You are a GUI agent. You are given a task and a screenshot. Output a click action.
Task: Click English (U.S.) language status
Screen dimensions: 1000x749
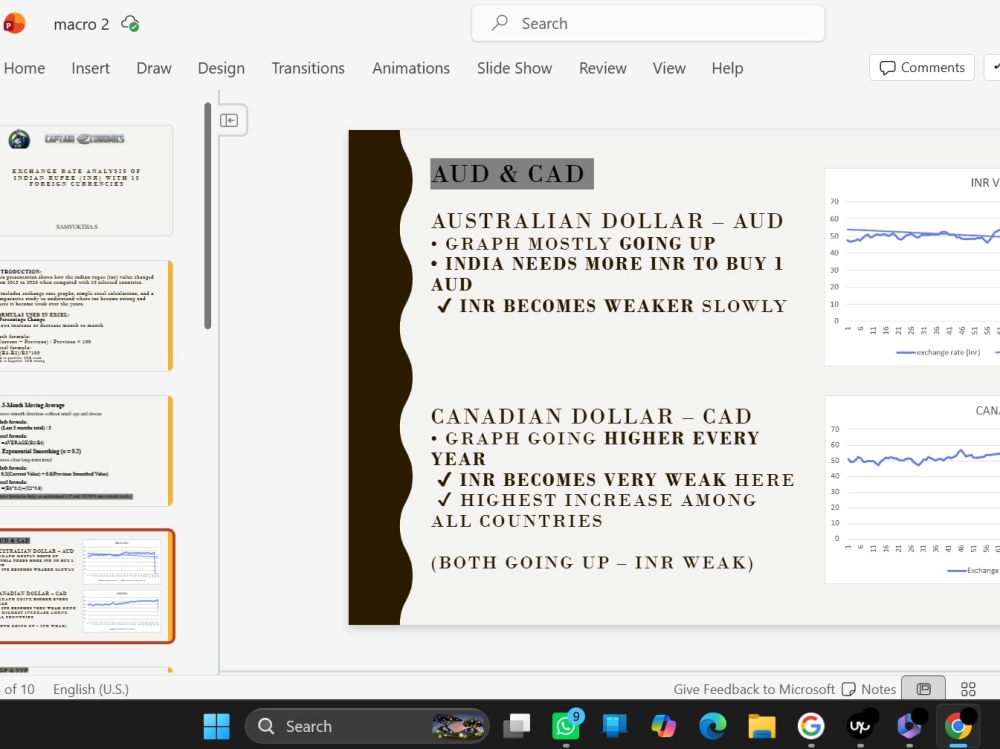(91, 689)
